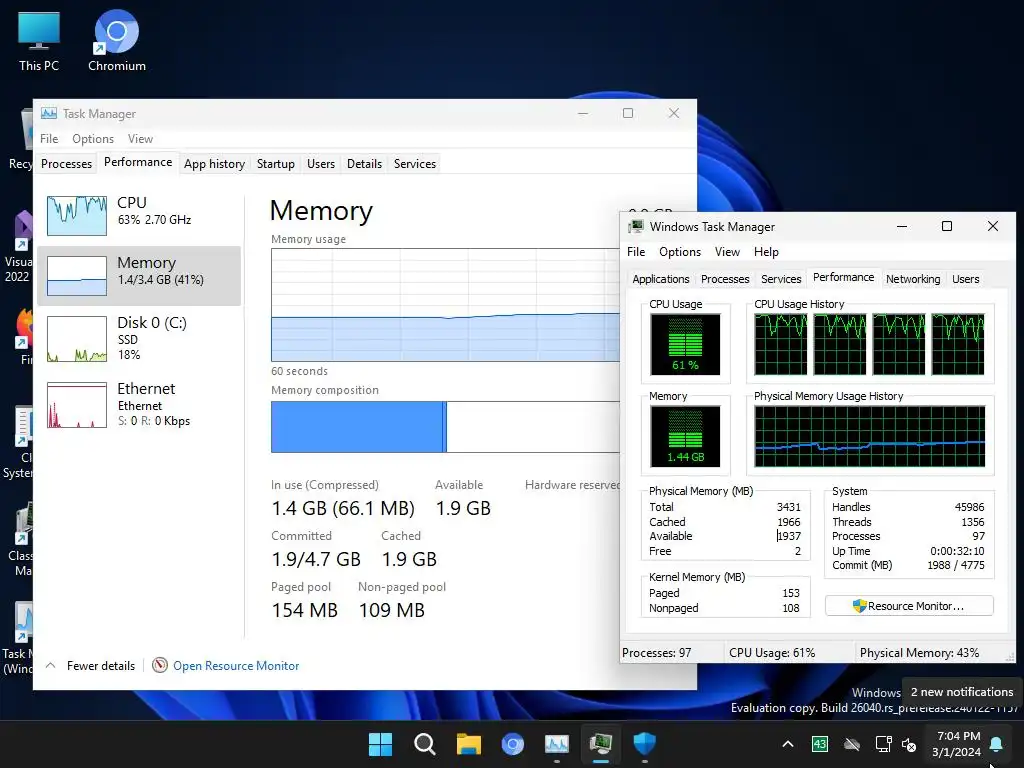This screenshot has width=1024, height=768.
Task: Open the Help menu in Windows Task Manager
Action: click(x=766, y=251)
